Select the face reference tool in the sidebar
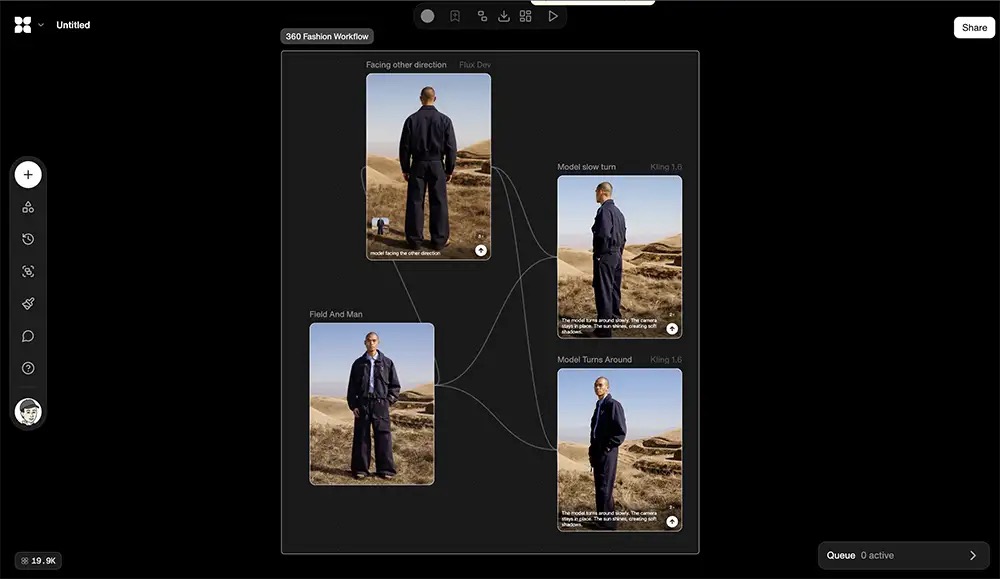This screenshot has height=579, width=1000. [x=28, y=271]
